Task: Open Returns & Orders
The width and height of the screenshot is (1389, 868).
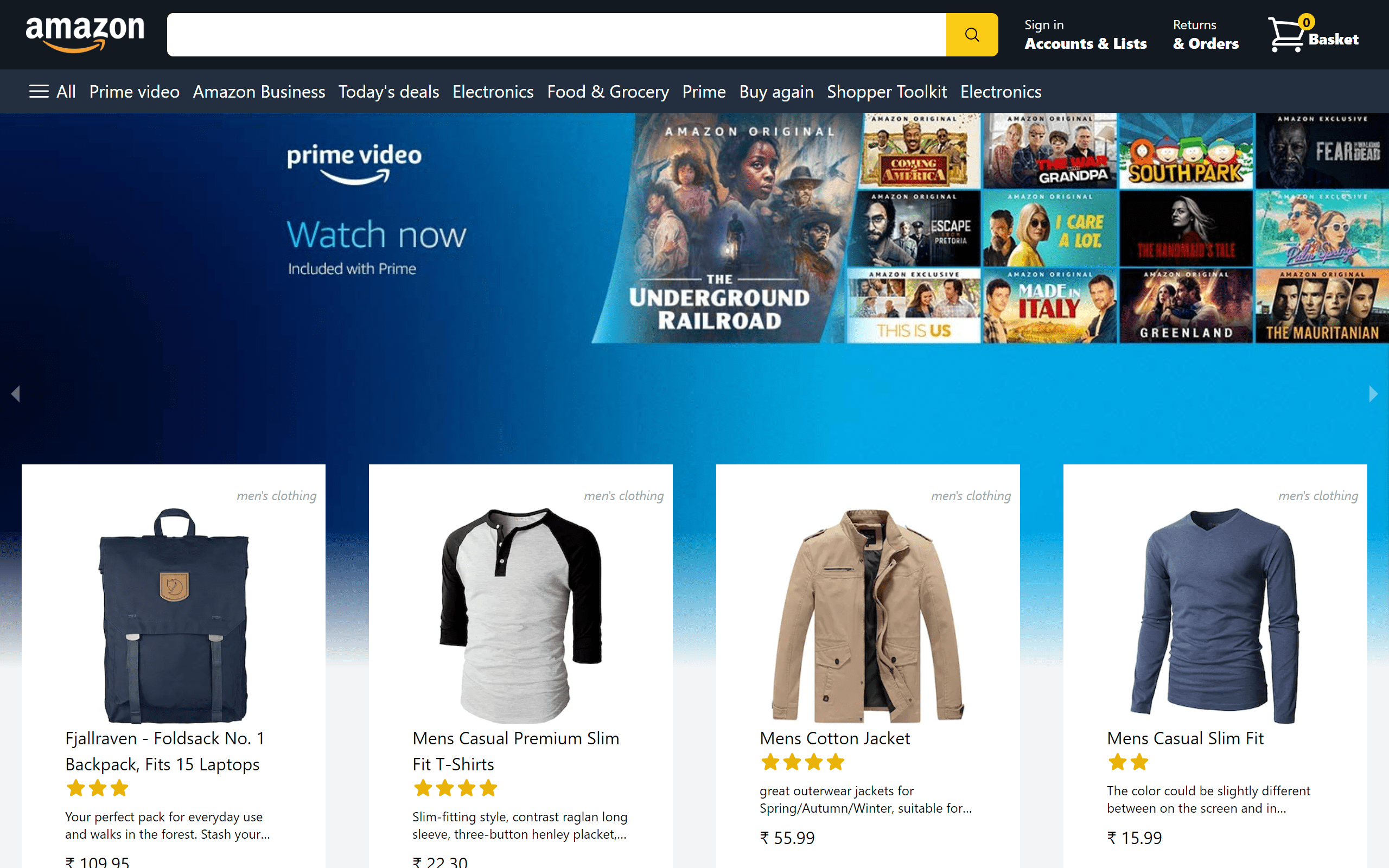Action: pos(1205,34)
